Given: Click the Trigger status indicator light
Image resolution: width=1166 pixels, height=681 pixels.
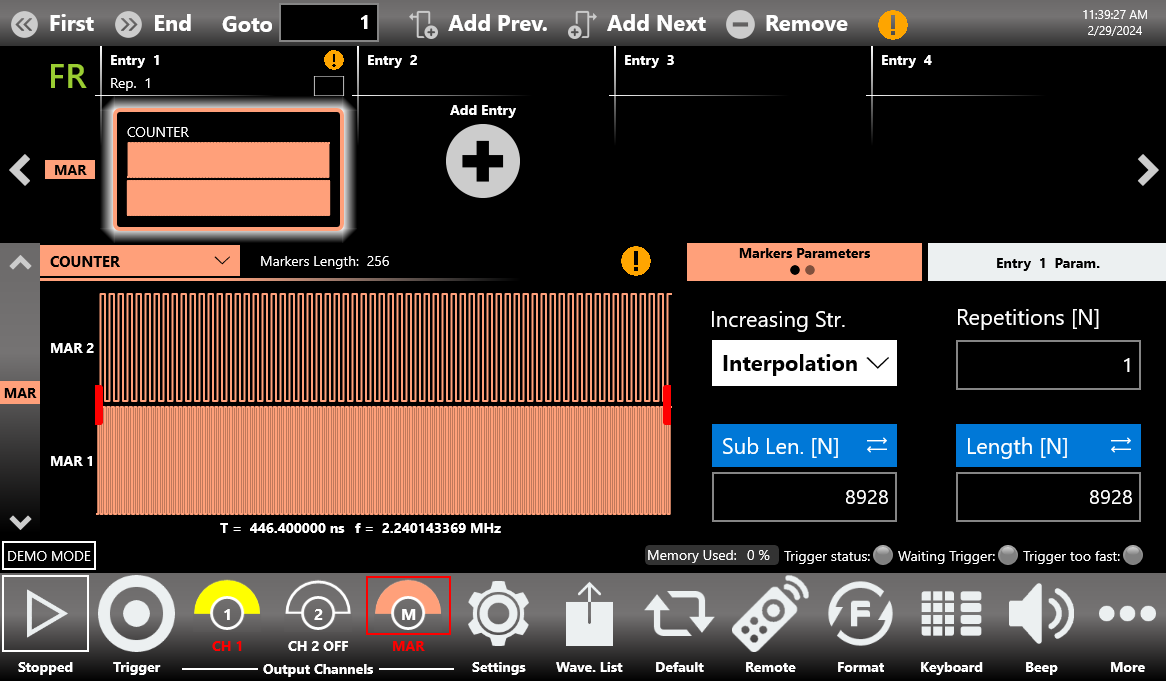Looking at the screenshot, I should (x=883, y=555).
